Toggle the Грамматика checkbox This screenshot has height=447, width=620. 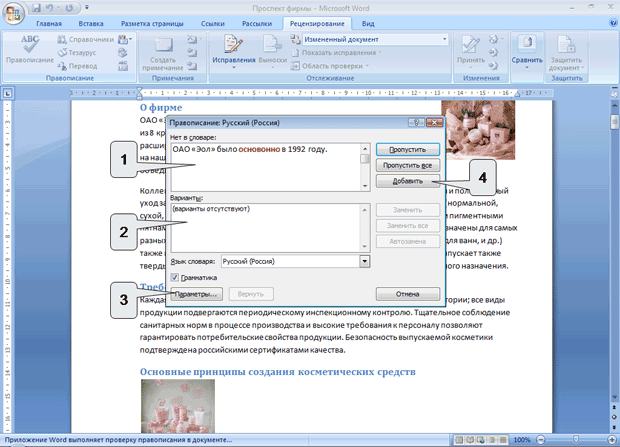point(175,278)
